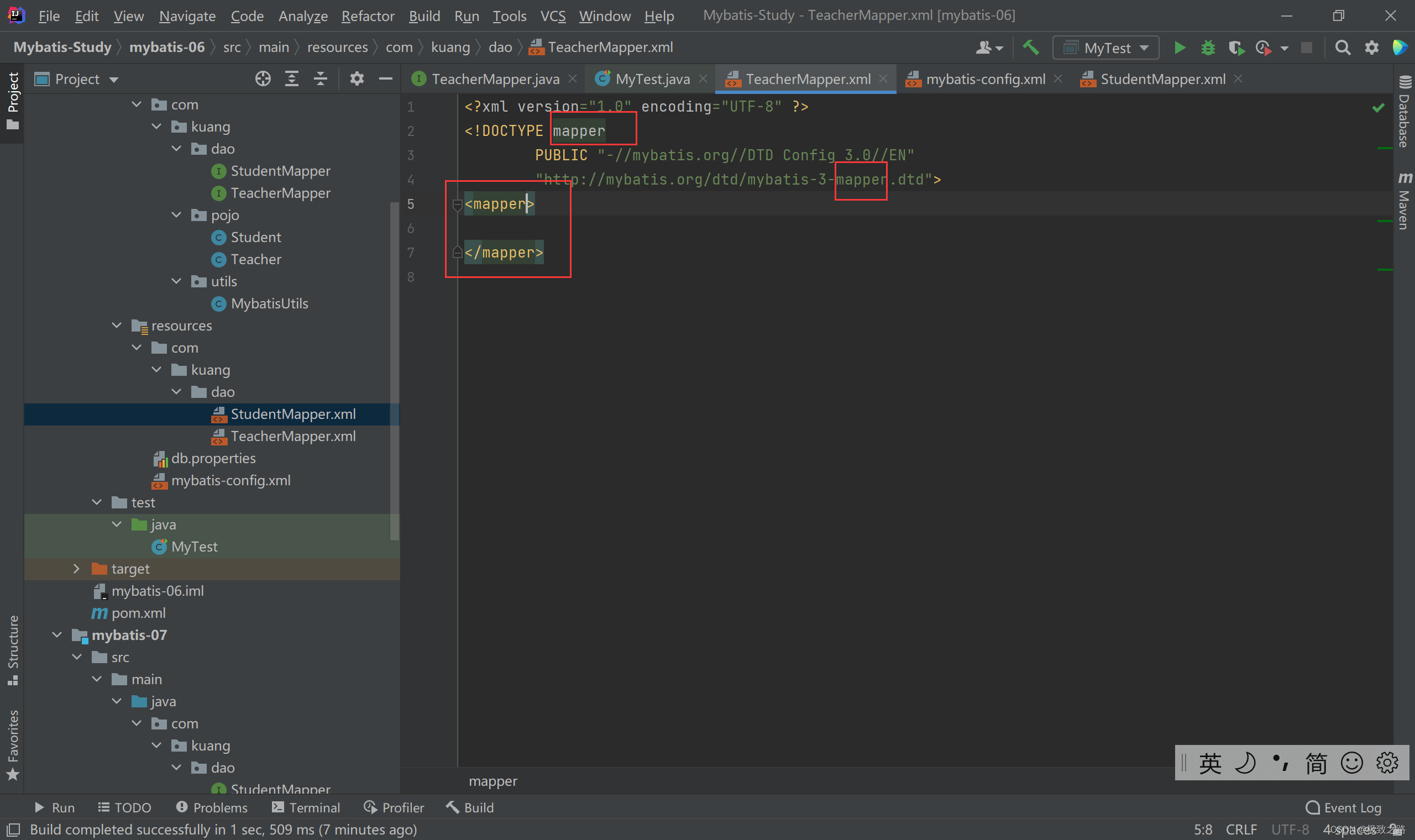Collapse all in Project panel

321,78
